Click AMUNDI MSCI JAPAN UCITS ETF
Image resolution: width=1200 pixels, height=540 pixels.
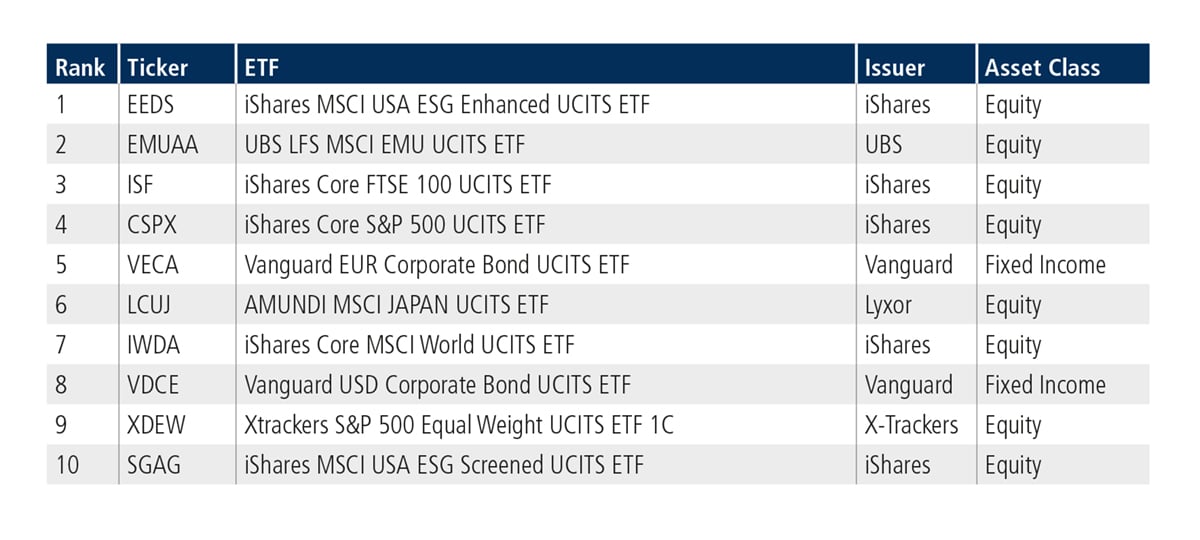[397, 305]
